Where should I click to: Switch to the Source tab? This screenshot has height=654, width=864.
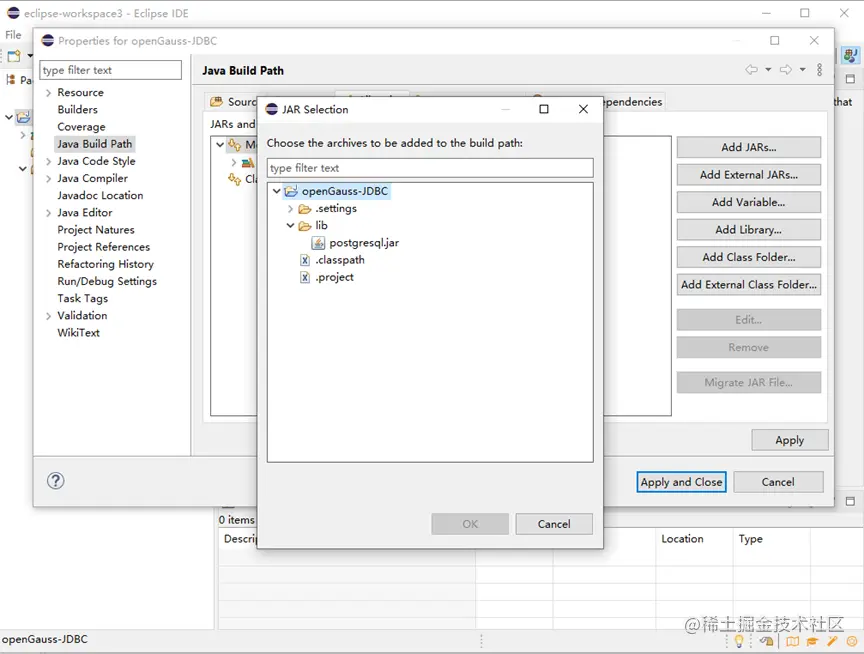click(x=234, y=102)
